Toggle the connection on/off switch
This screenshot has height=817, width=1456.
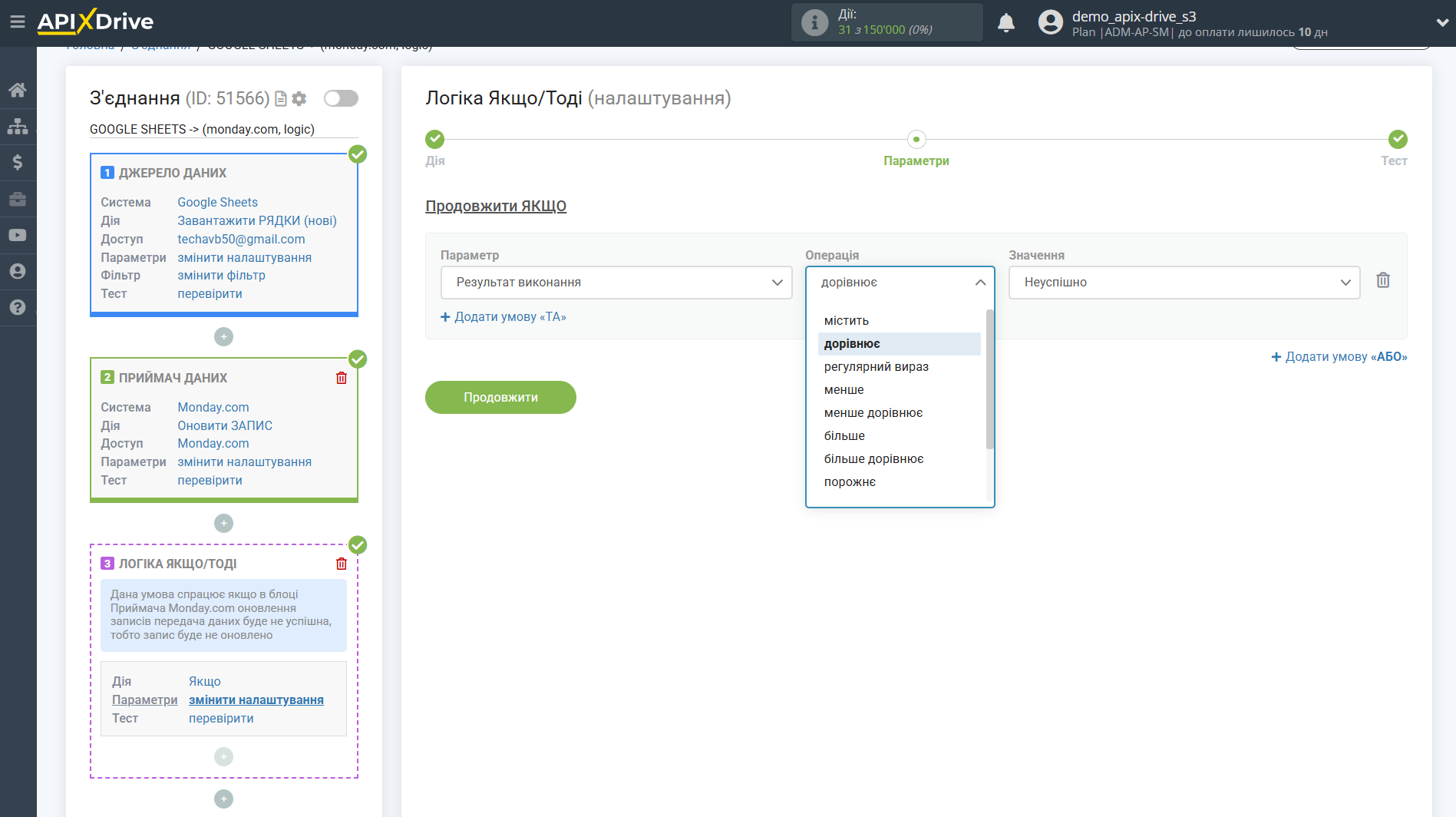pos(341,98)
